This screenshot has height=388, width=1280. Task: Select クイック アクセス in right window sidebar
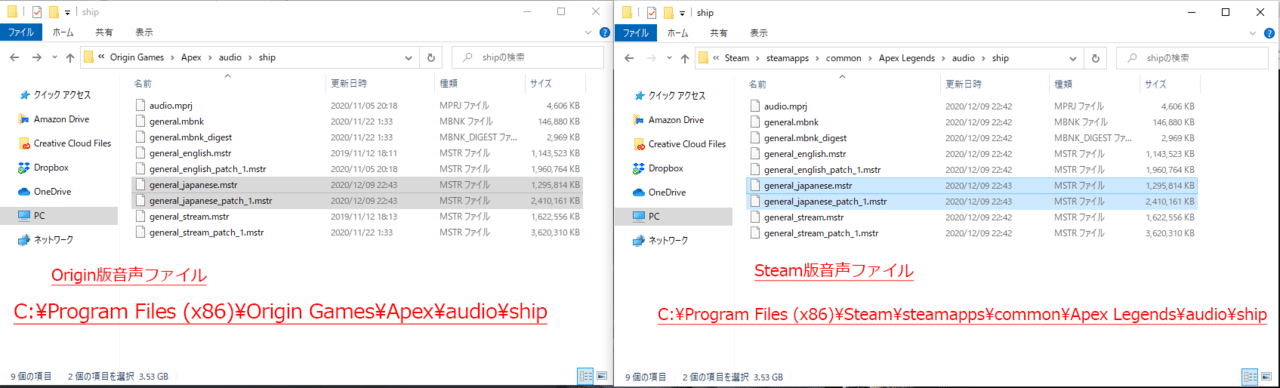click(x=676, y=96)
